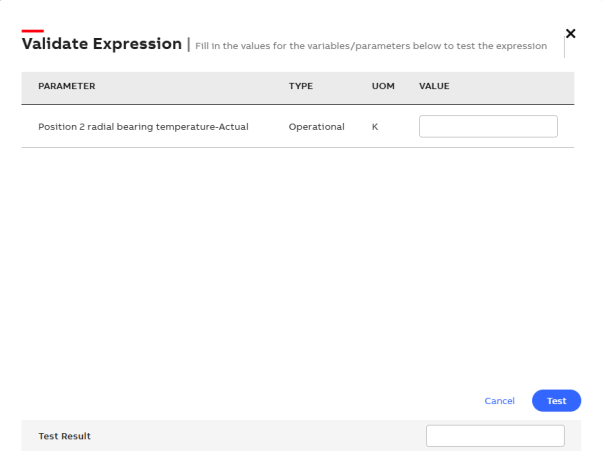Screen dimensions: 602x469
Task: Click the VALUE column header
Action: pos(434,86)
